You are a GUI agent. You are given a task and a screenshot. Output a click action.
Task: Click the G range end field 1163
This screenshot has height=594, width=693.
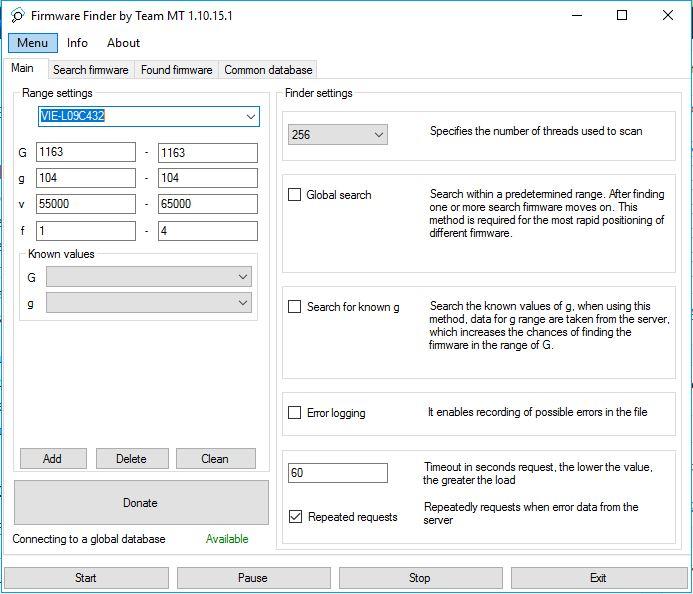tap(208, 153)
